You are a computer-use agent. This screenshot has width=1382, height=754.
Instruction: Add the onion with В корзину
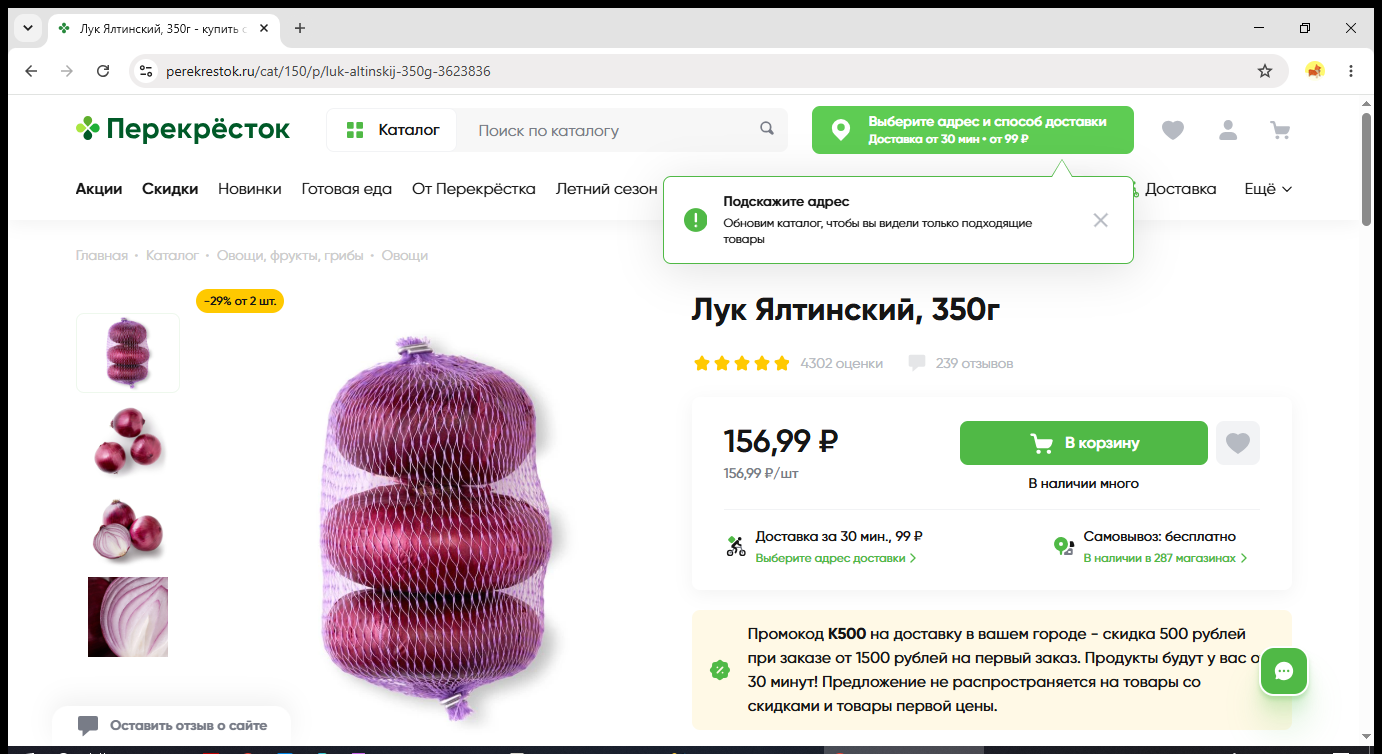[1084, 443]
